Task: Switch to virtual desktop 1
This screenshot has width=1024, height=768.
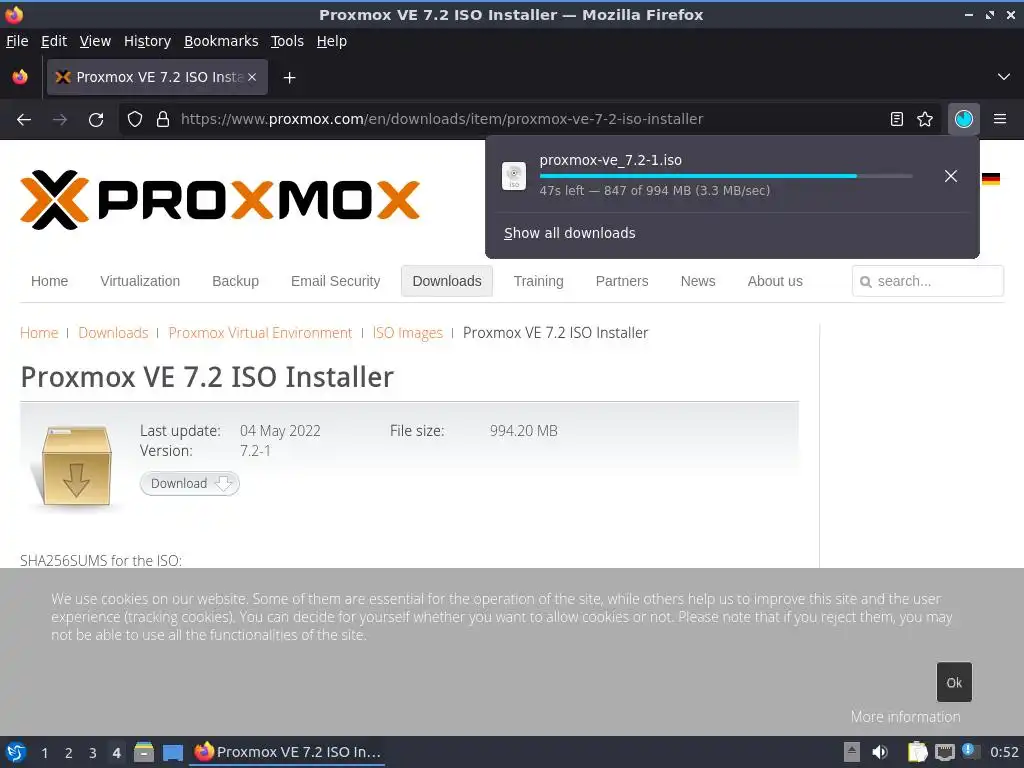Action: click(x=44, y=753)
